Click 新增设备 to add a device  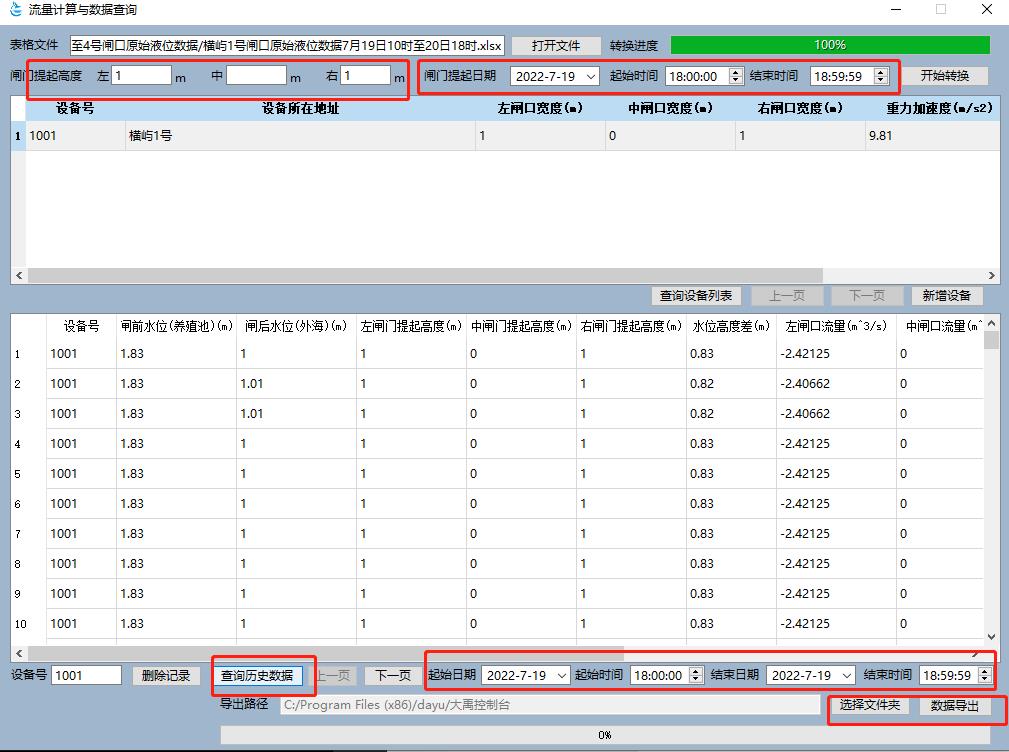(946, 296)
